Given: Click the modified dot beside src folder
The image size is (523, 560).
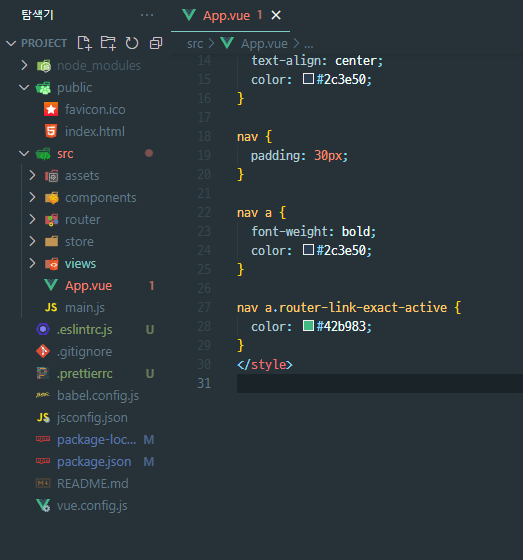Looking at the screenshot, I should pos(149,153).
